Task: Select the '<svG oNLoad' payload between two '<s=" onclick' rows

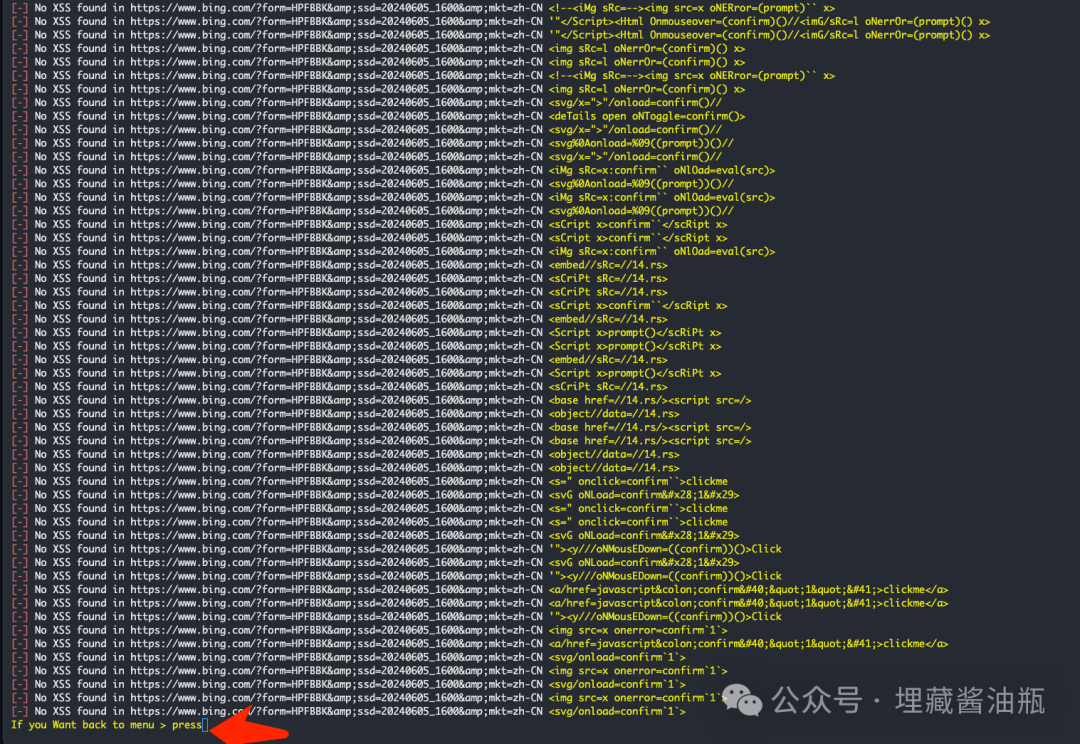Action: (643, 495)
